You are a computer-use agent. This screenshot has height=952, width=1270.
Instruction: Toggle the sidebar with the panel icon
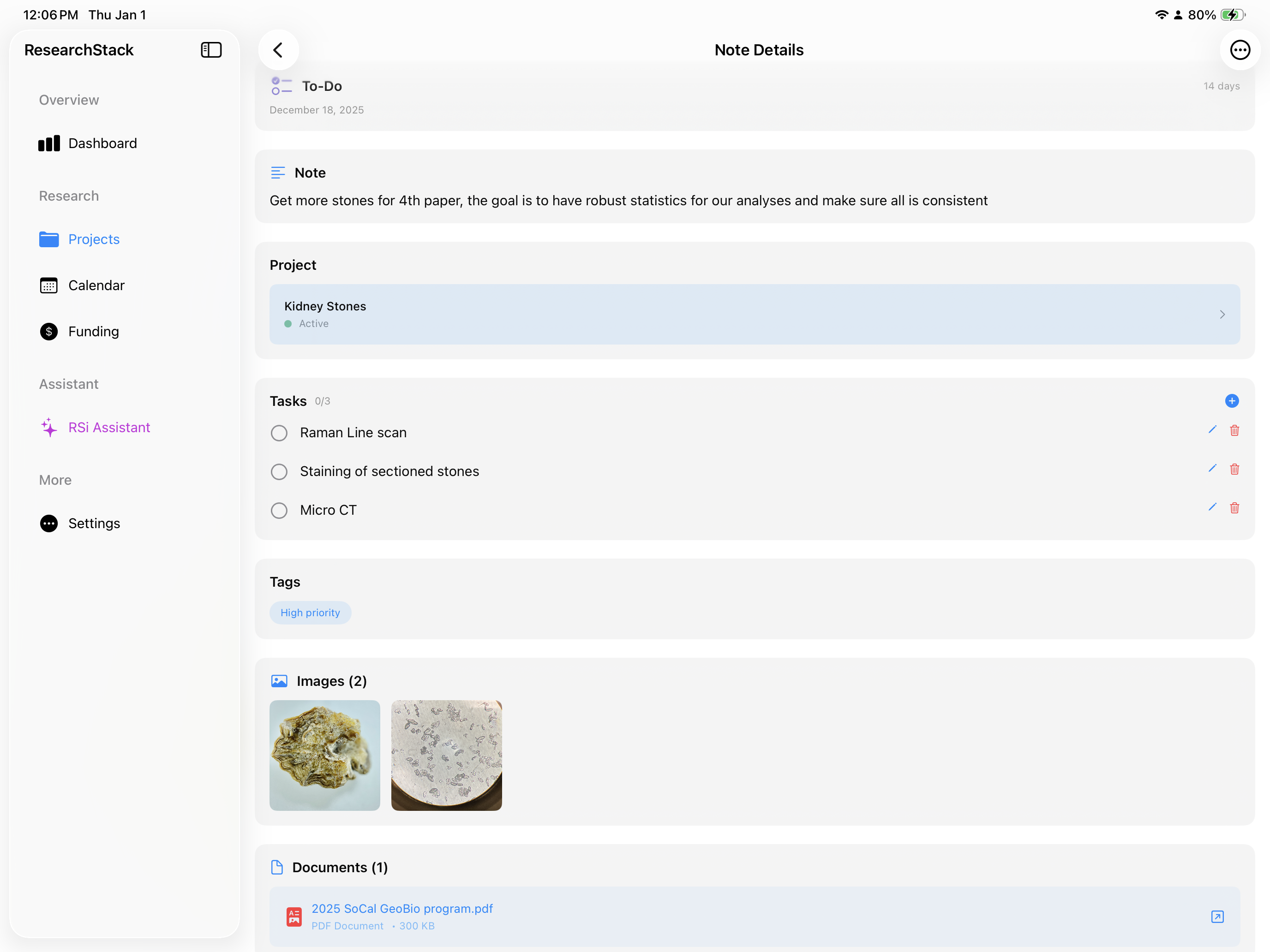211,50
